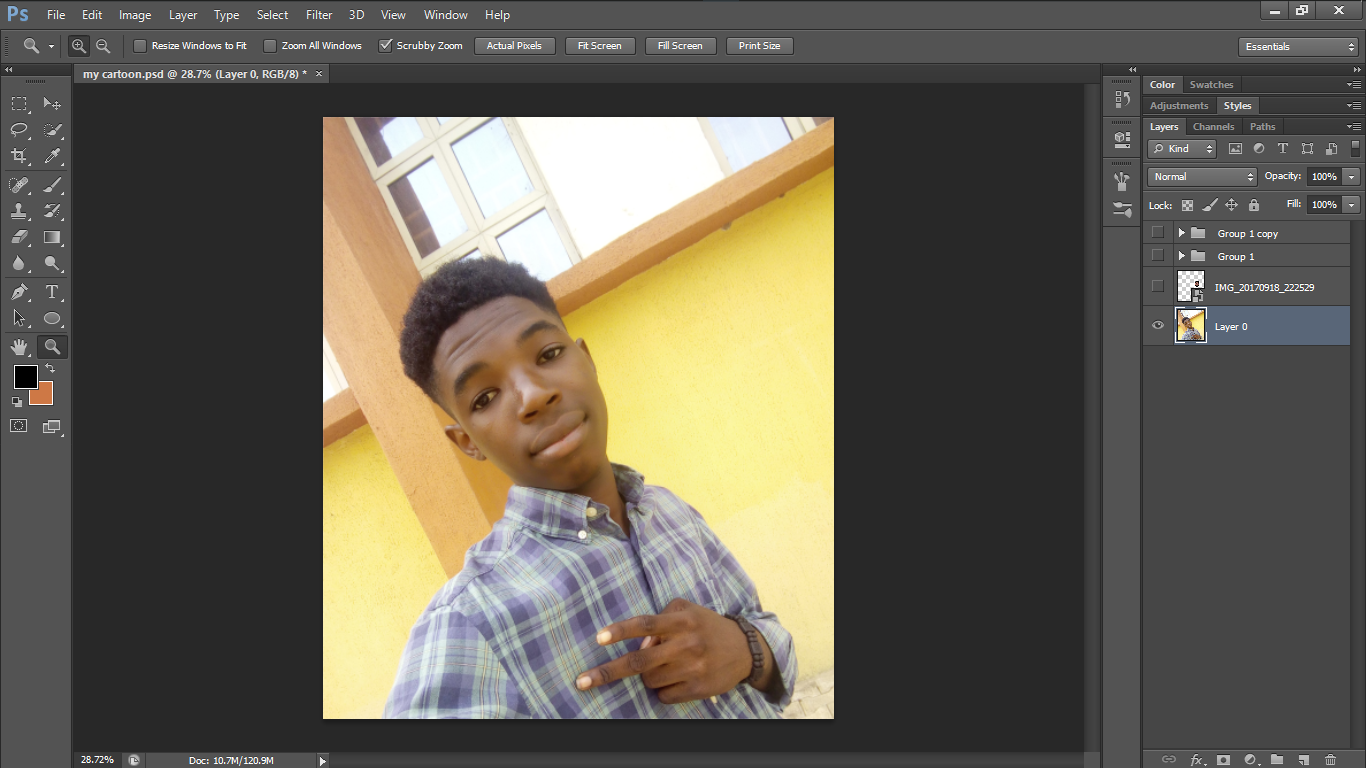This screenshot has width=1366, height=768.
Task: Select the Eraser tool
Action: coord(19,237)
